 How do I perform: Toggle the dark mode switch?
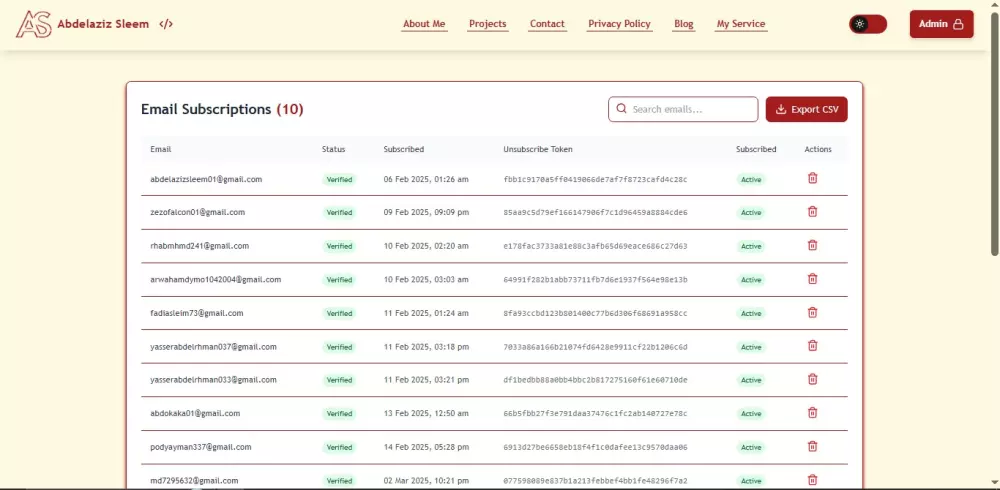867,24
